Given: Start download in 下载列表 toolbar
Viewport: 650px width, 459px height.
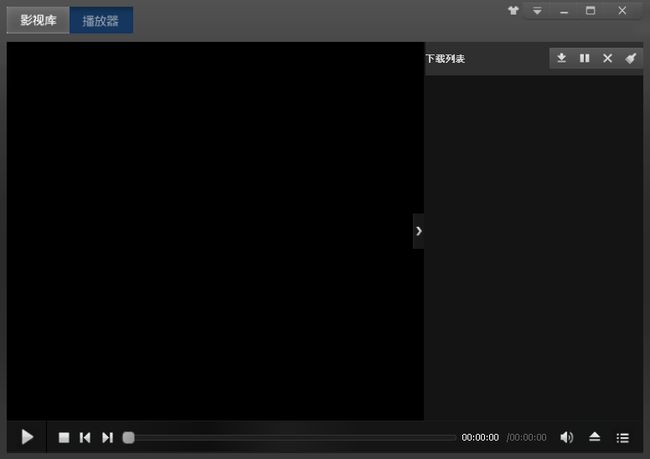Looking at the screenshot, I should tap(561, 58).
